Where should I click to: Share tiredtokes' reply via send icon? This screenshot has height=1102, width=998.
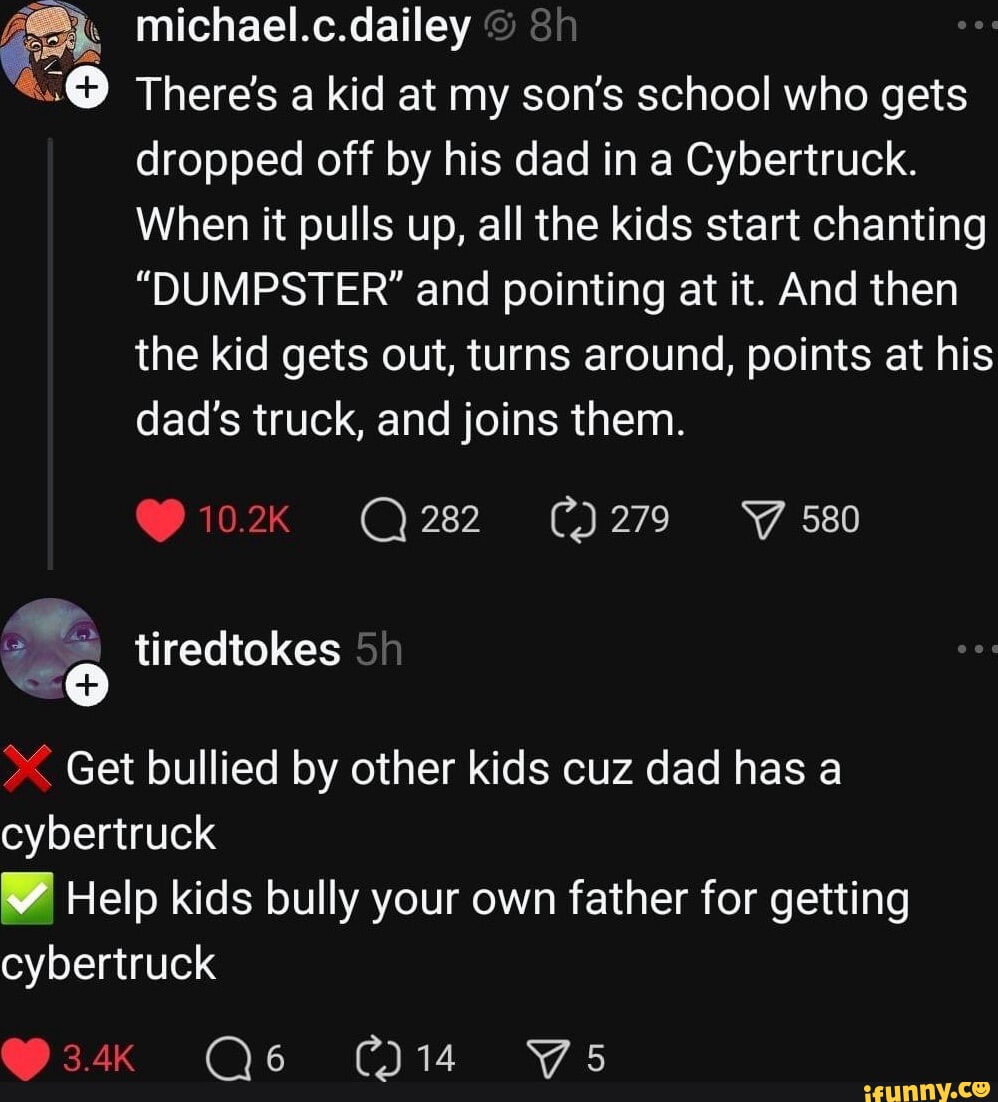point(547,1059)
